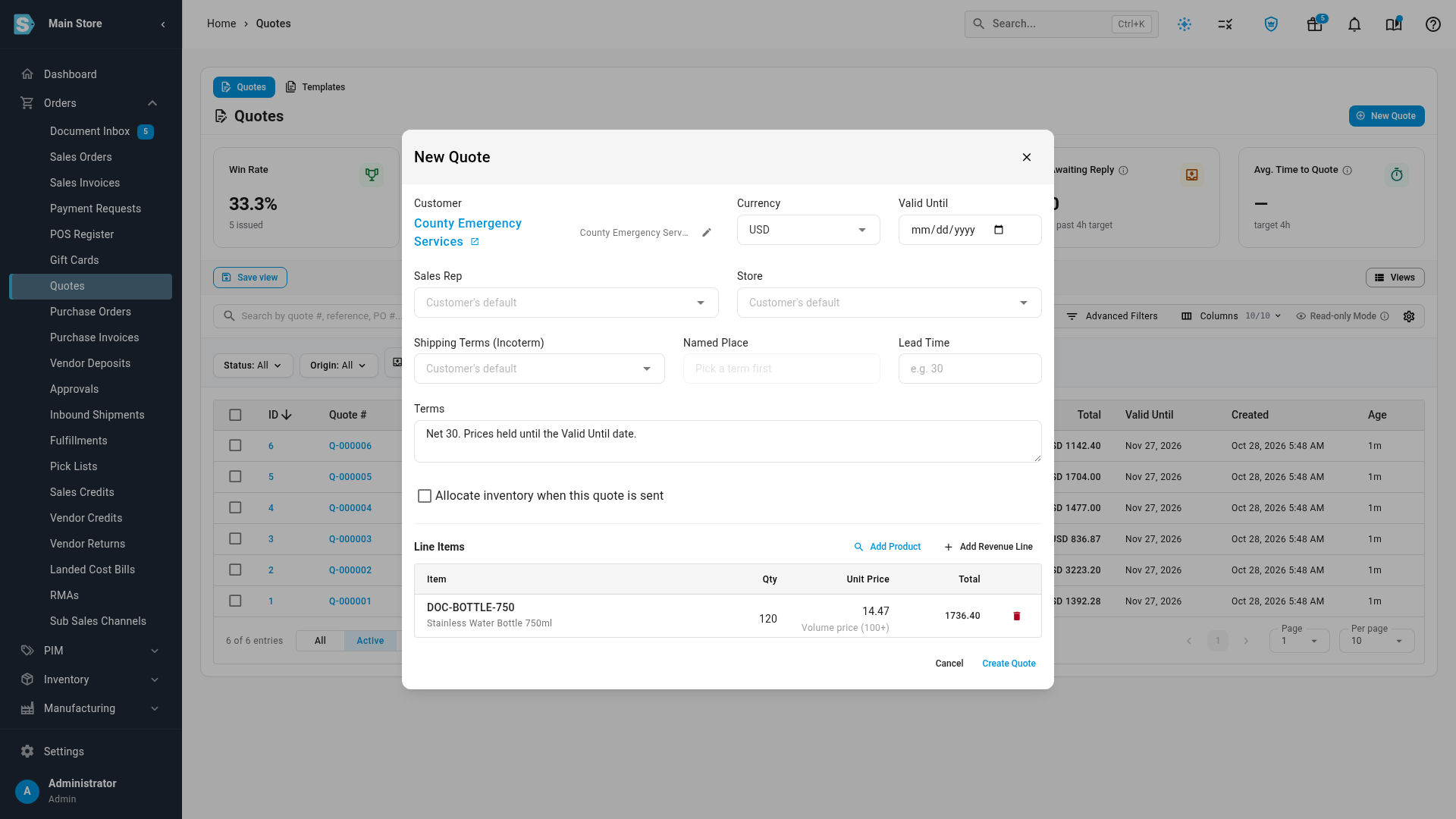Open County Emergency Services external link icon
The height and width of the screenshot is (819, 1456).
[x=475, y=242]
